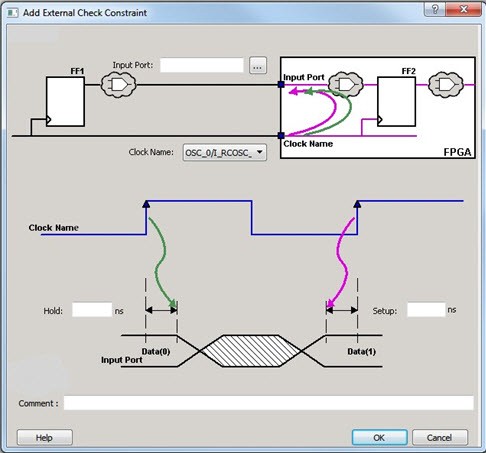The width and height of the screenshot is (486, 453).
Task: Click the Help button
Action: (45, 437)
